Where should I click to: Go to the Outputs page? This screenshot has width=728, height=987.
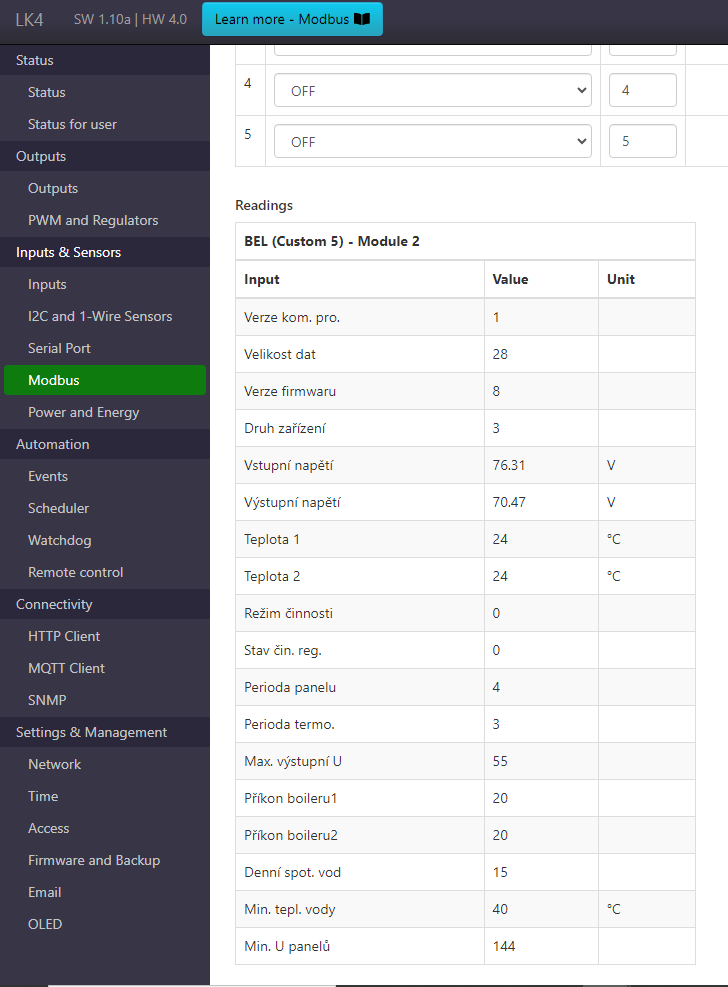[x=53, y=188]
